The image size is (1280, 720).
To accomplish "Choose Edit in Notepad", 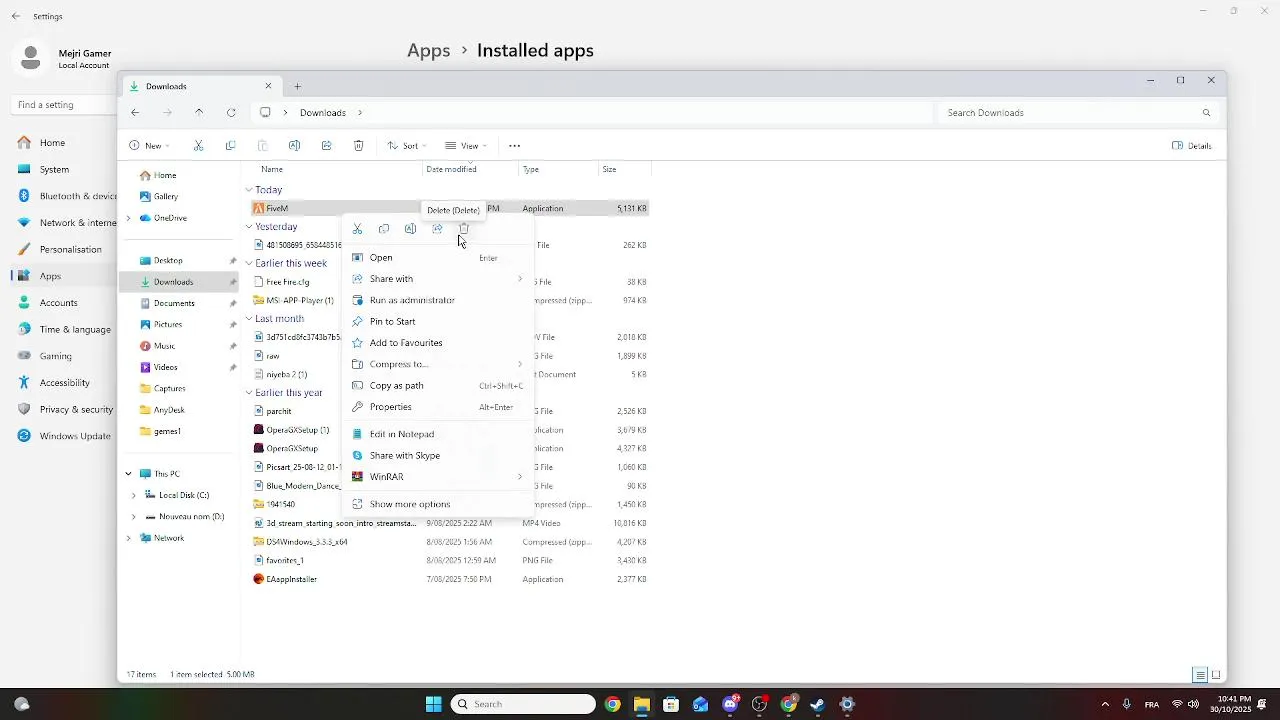I will click(439, 434).
